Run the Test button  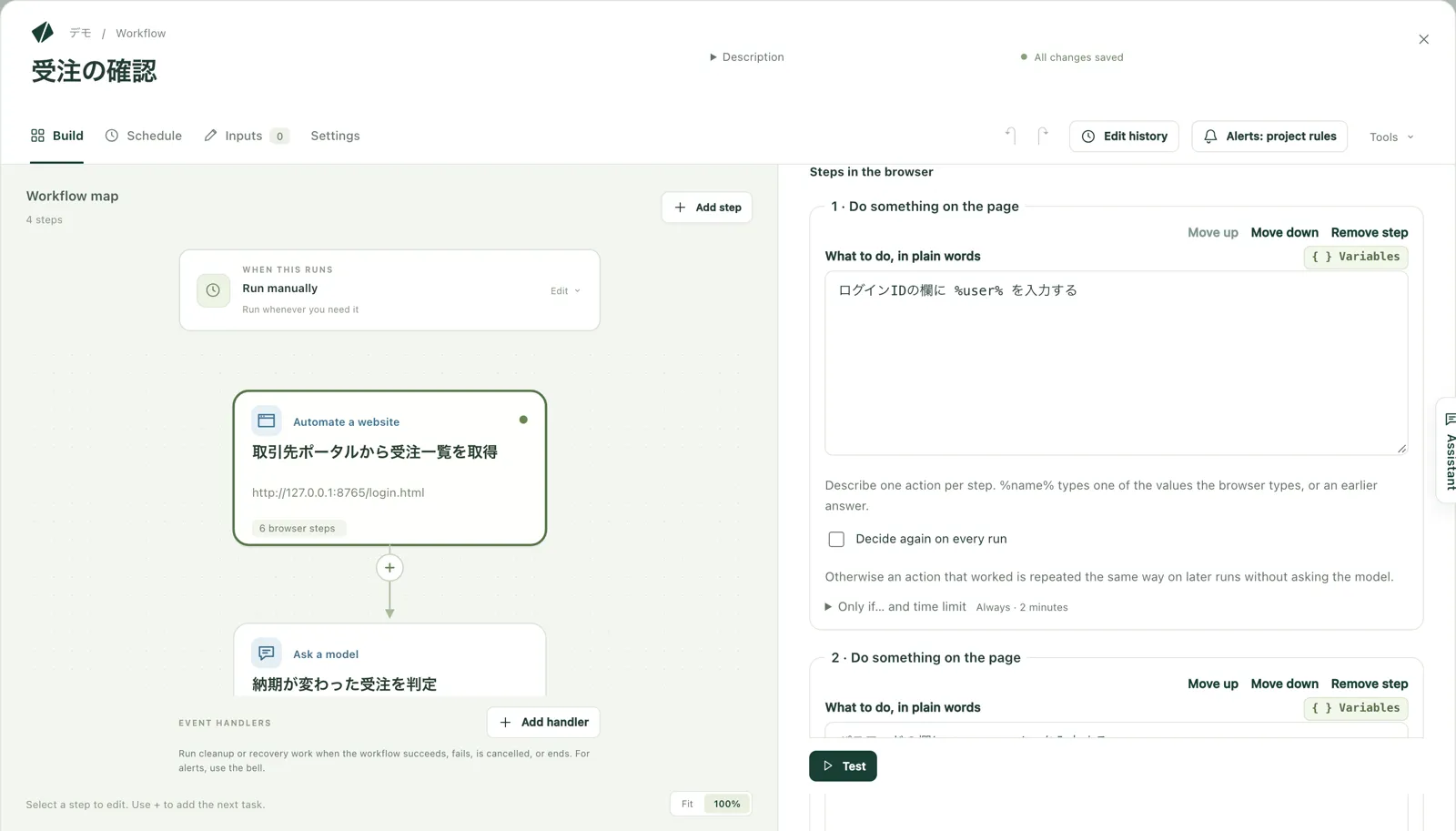click(x=843, y=766)
